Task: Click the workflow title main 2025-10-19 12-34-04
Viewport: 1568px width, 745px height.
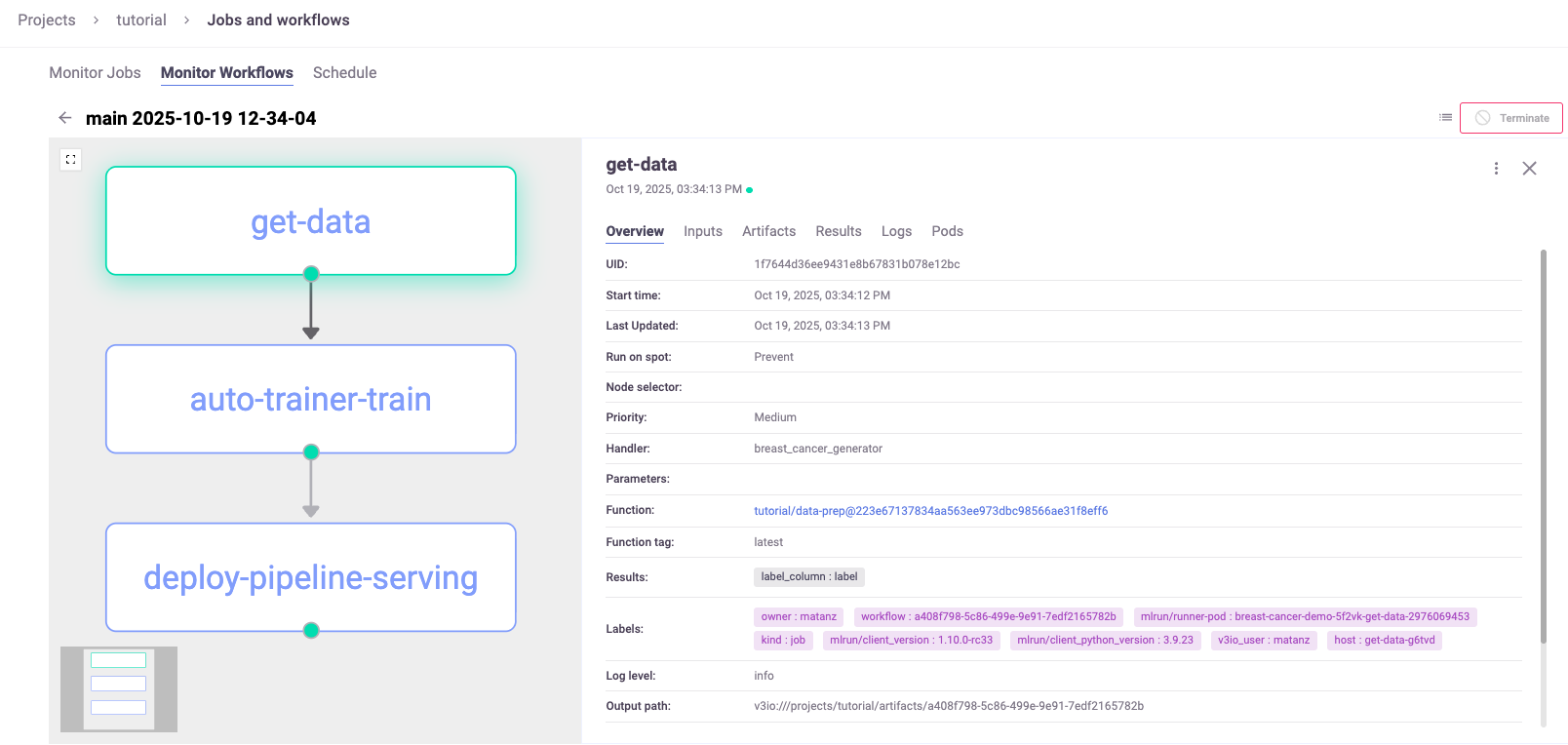Action: 201,118
